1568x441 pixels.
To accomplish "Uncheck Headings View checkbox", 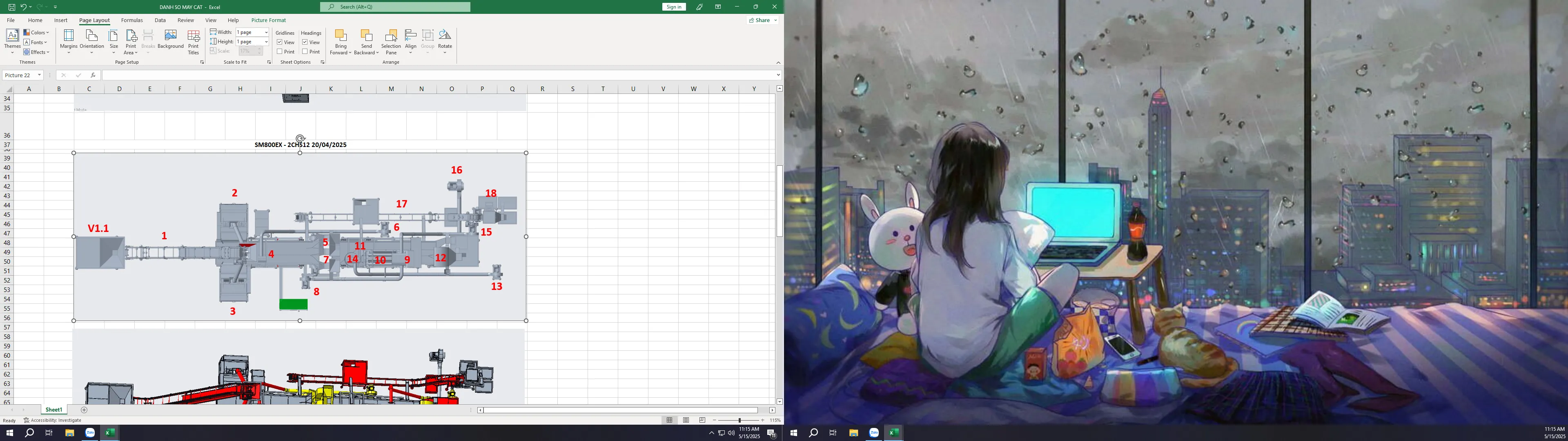I will click(305, 42).
